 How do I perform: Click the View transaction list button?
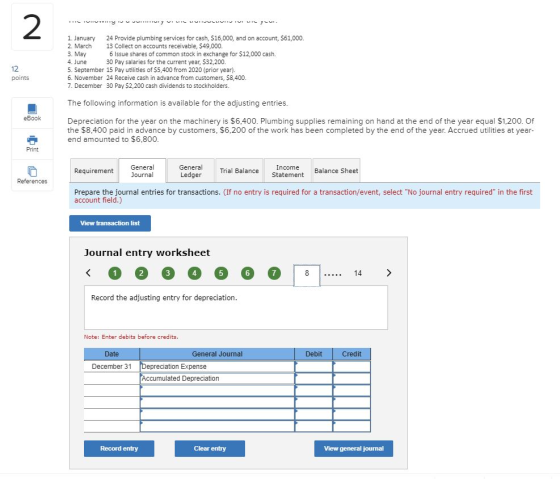pyautogui.click(x=110, y=223)
